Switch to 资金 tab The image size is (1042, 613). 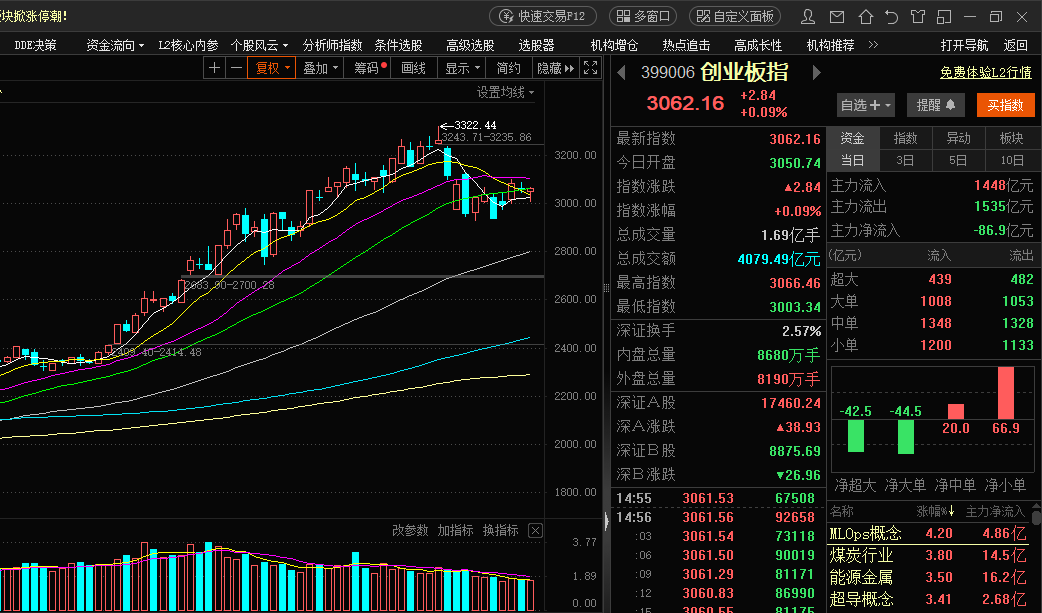853,138
